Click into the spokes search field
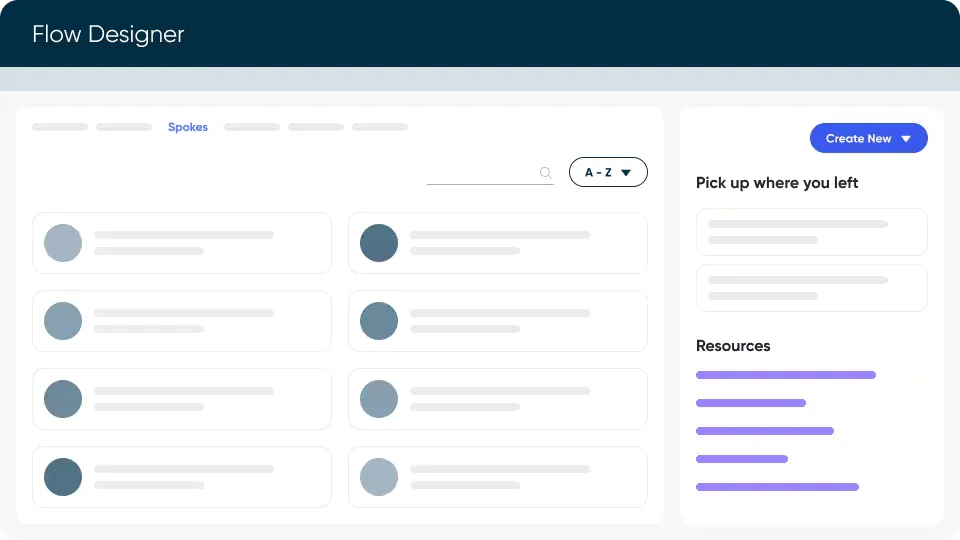Screen dimensions: 960x540 (x=482, y=174)
